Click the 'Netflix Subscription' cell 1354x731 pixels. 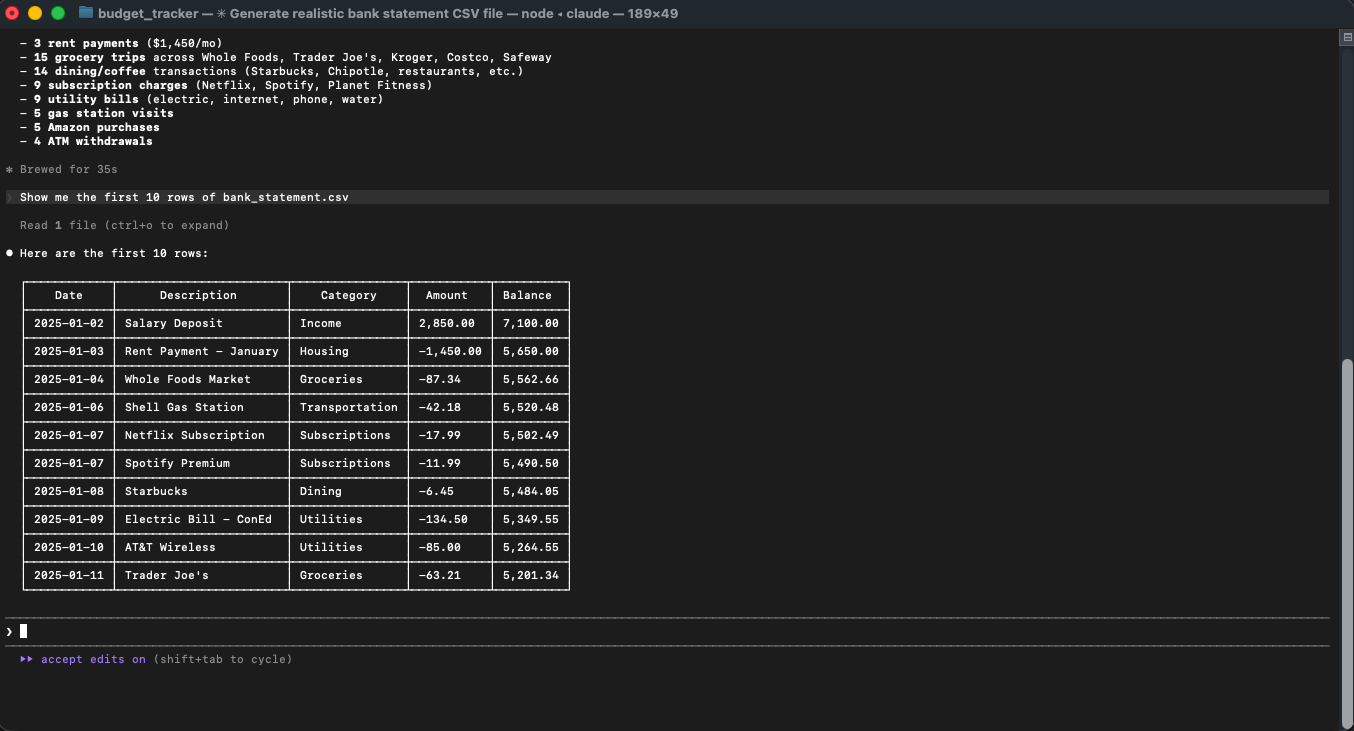coord(195,435)
